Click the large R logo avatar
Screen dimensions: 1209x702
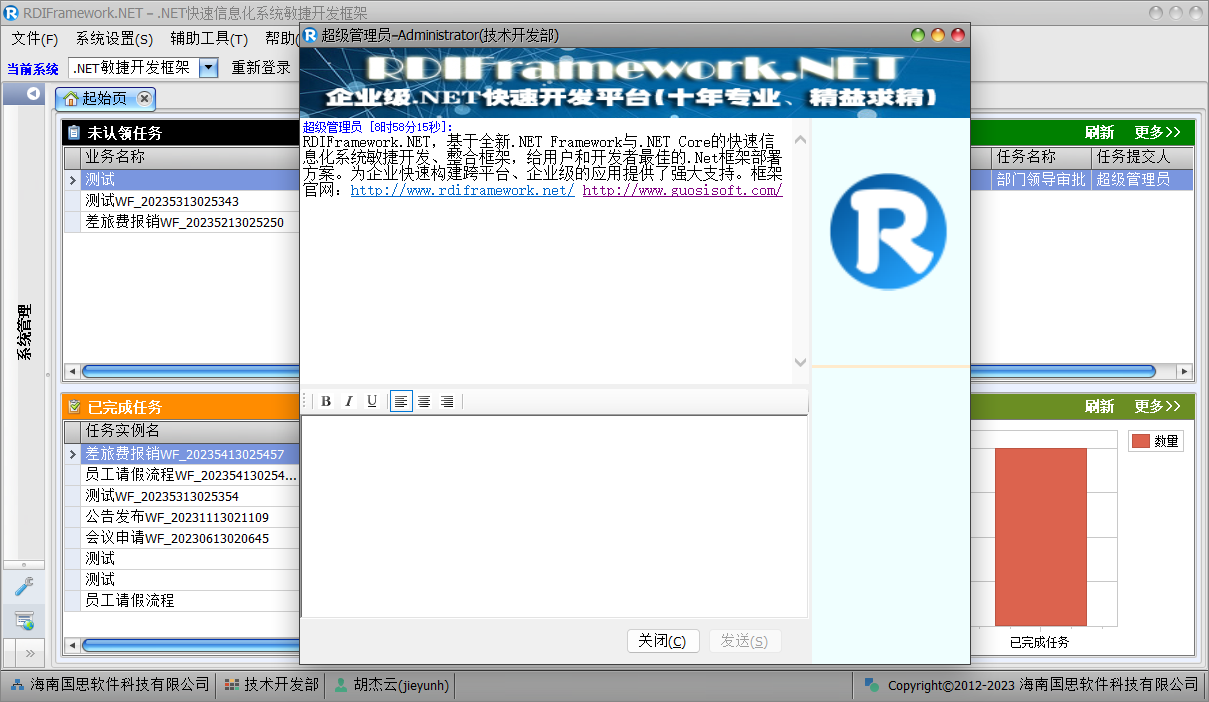coord(888,231)
